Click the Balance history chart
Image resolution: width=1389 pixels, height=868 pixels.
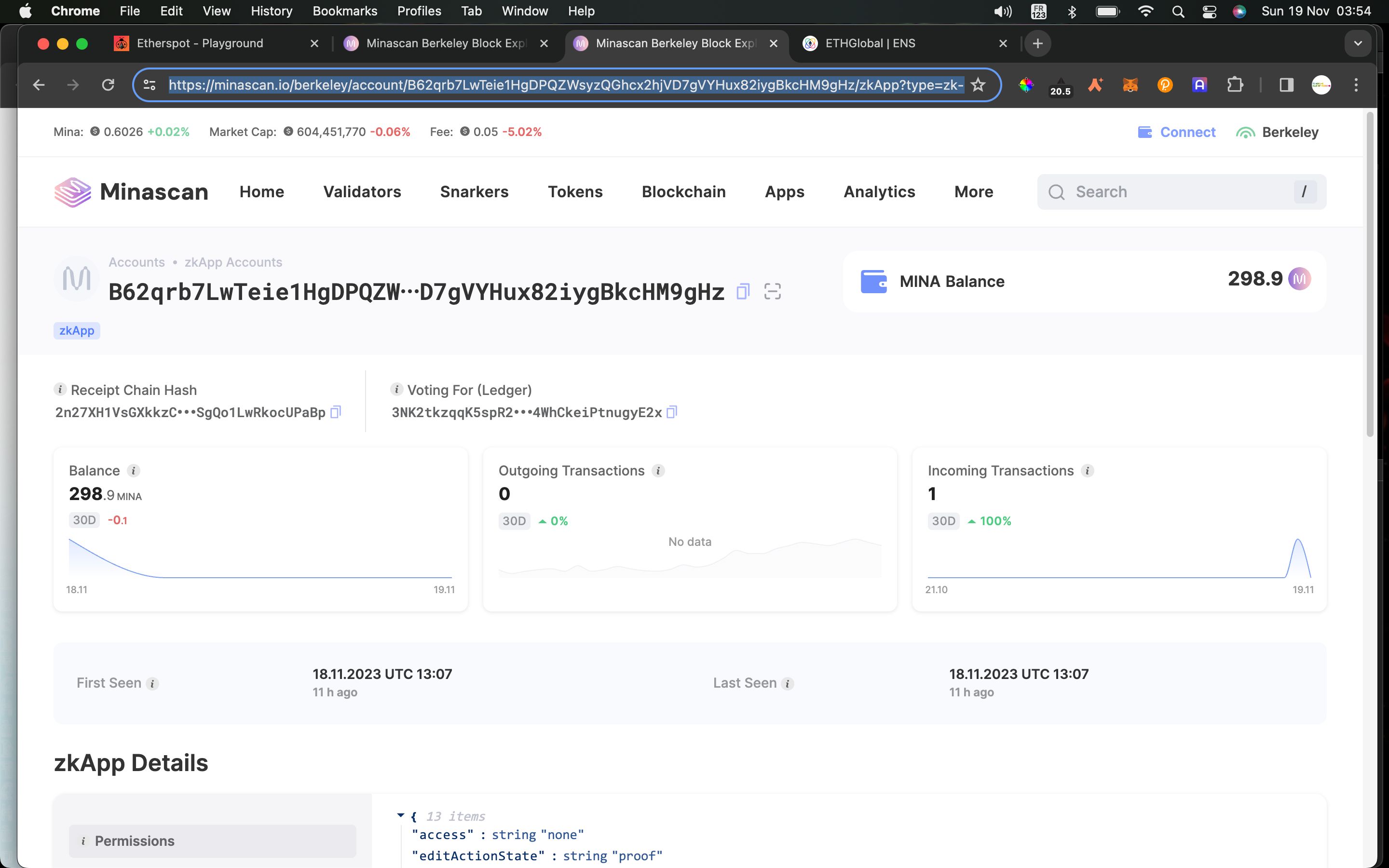tap(260, 558)
